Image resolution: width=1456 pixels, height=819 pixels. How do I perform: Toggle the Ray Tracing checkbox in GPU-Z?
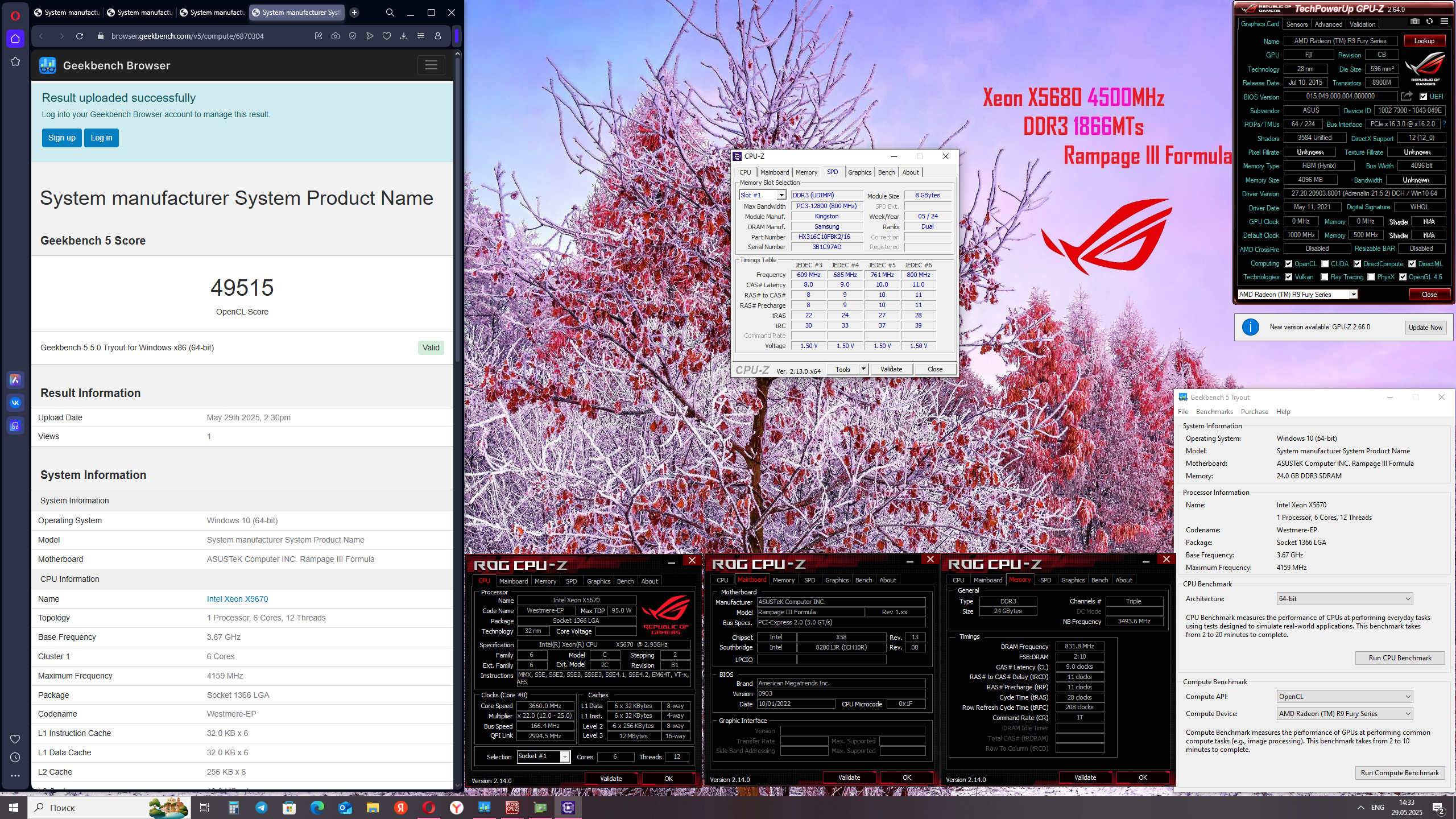pos(1325,277)
